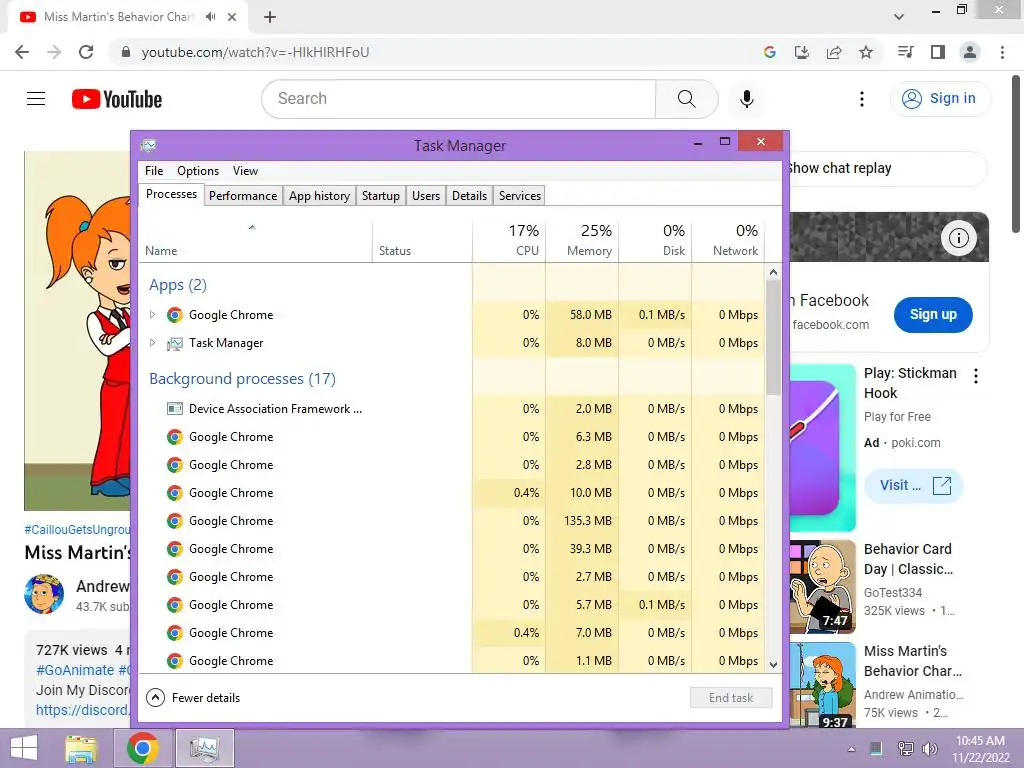The width and height of the screenshot is (1024, 768).
Task: Open YouTube settings three-dot icon
Action: click(862, 99)
